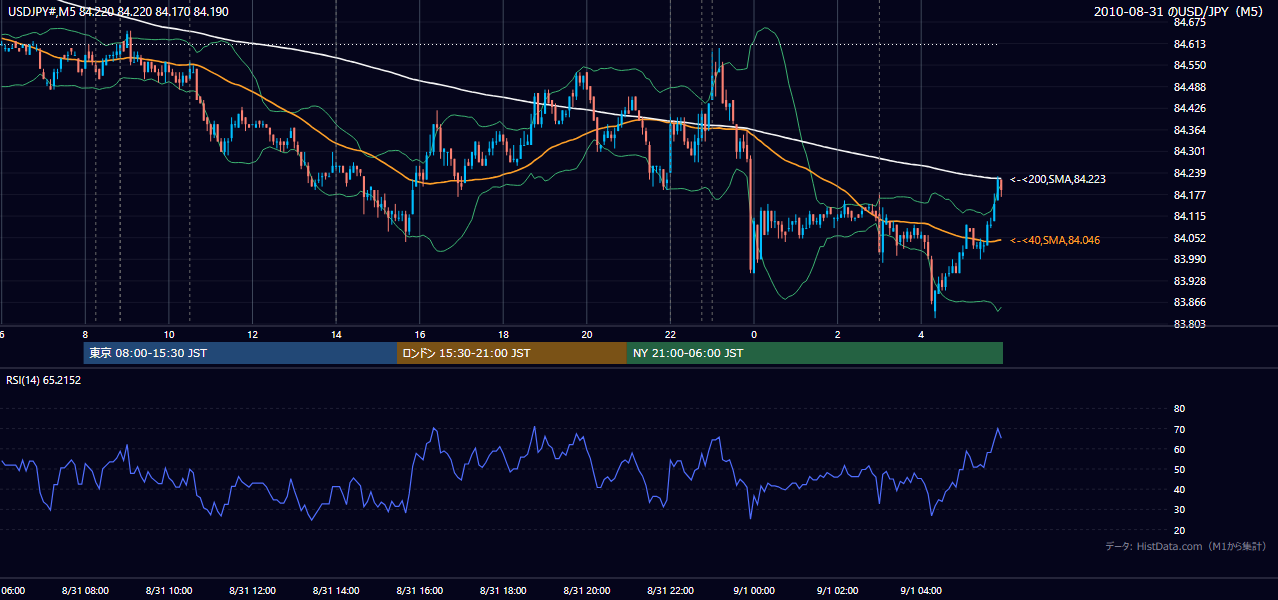Click RSI scale level 30
This screenshot has height=600, width=1278.
pos(1179,510)
